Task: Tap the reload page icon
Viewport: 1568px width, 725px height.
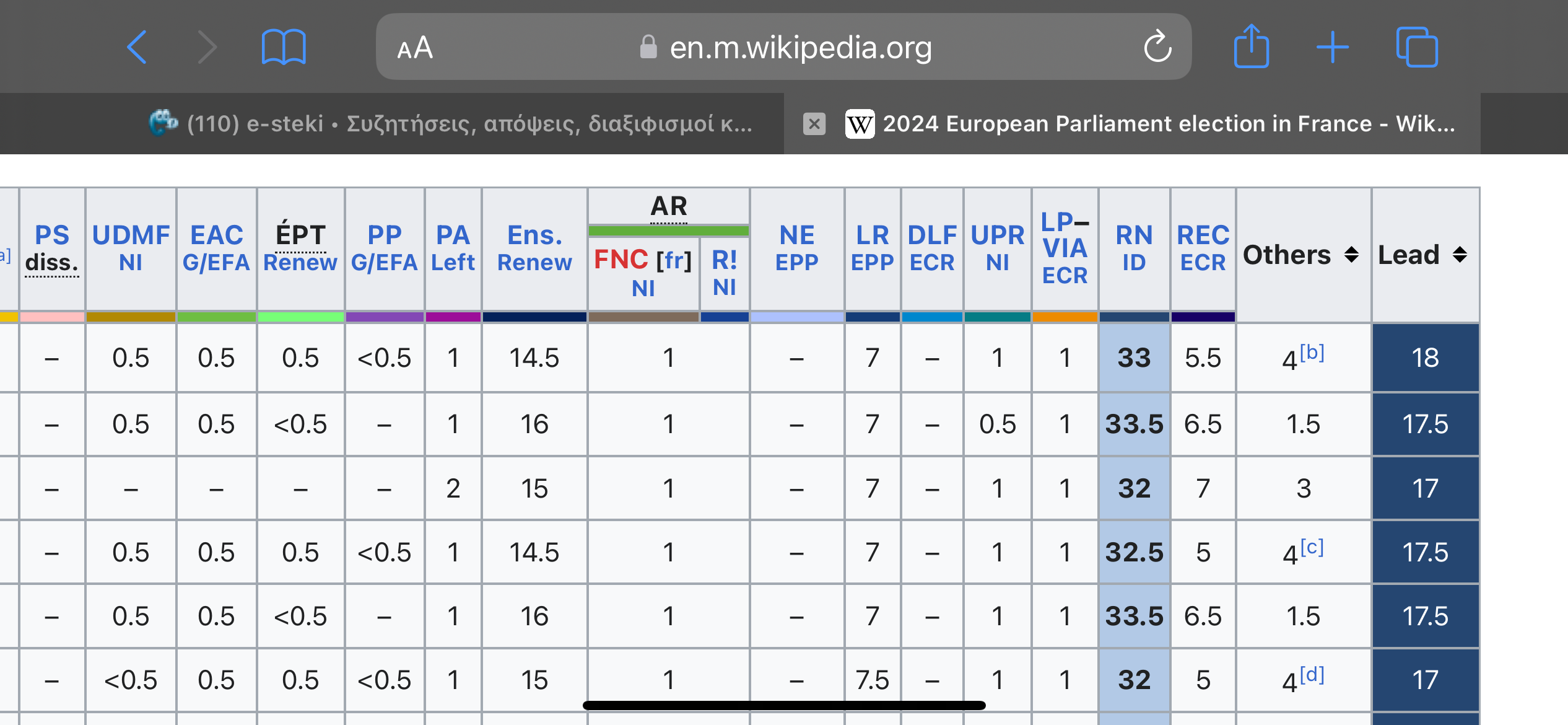Action: pos(1157,46)
